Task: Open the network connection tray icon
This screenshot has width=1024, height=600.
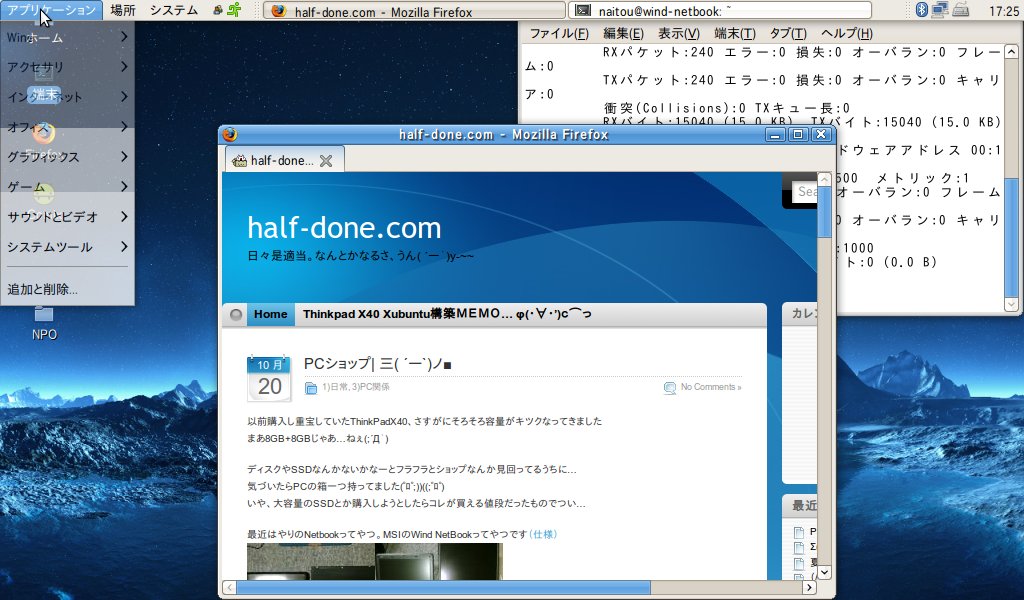Action: [940, 10]
